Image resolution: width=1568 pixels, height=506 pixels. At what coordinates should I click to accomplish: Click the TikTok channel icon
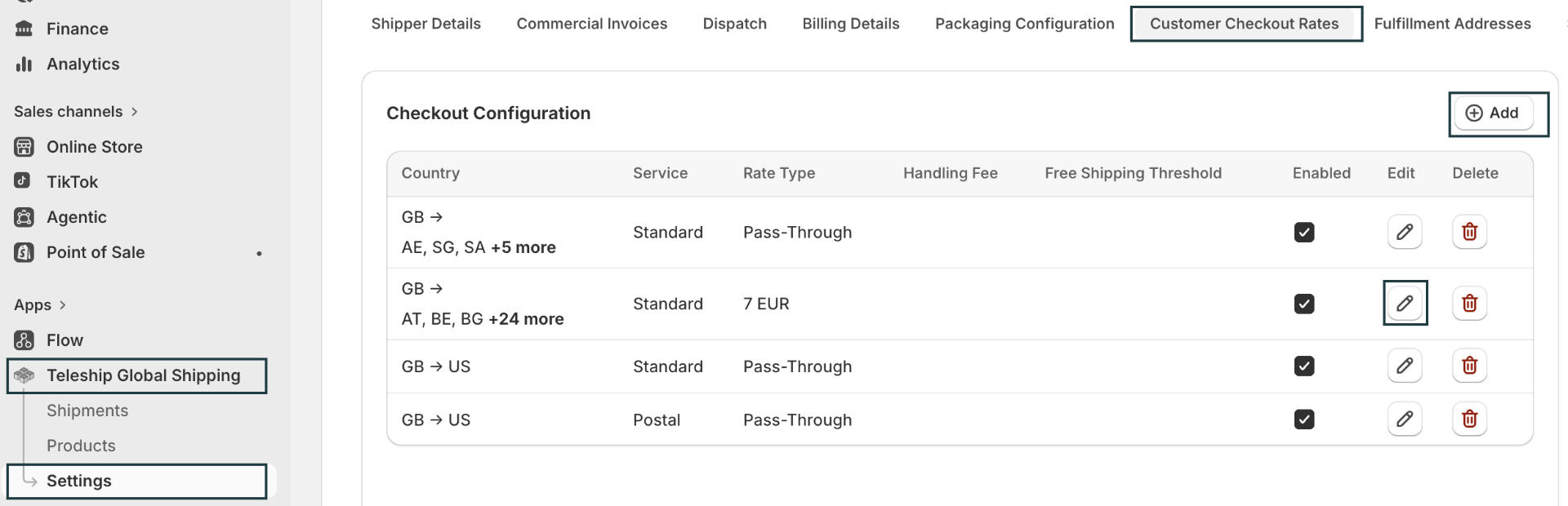pyautogui.click(x=23, y=180)
